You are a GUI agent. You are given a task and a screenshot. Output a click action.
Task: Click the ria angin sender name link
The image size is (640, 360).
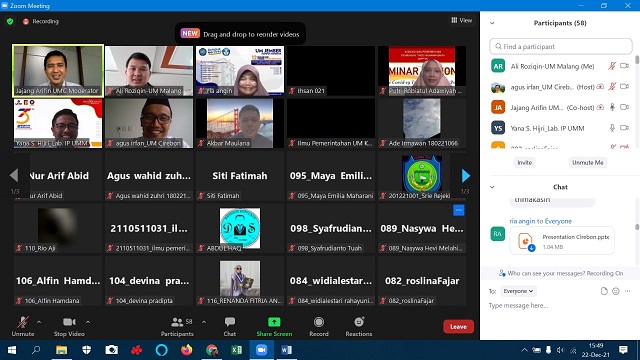522,221
